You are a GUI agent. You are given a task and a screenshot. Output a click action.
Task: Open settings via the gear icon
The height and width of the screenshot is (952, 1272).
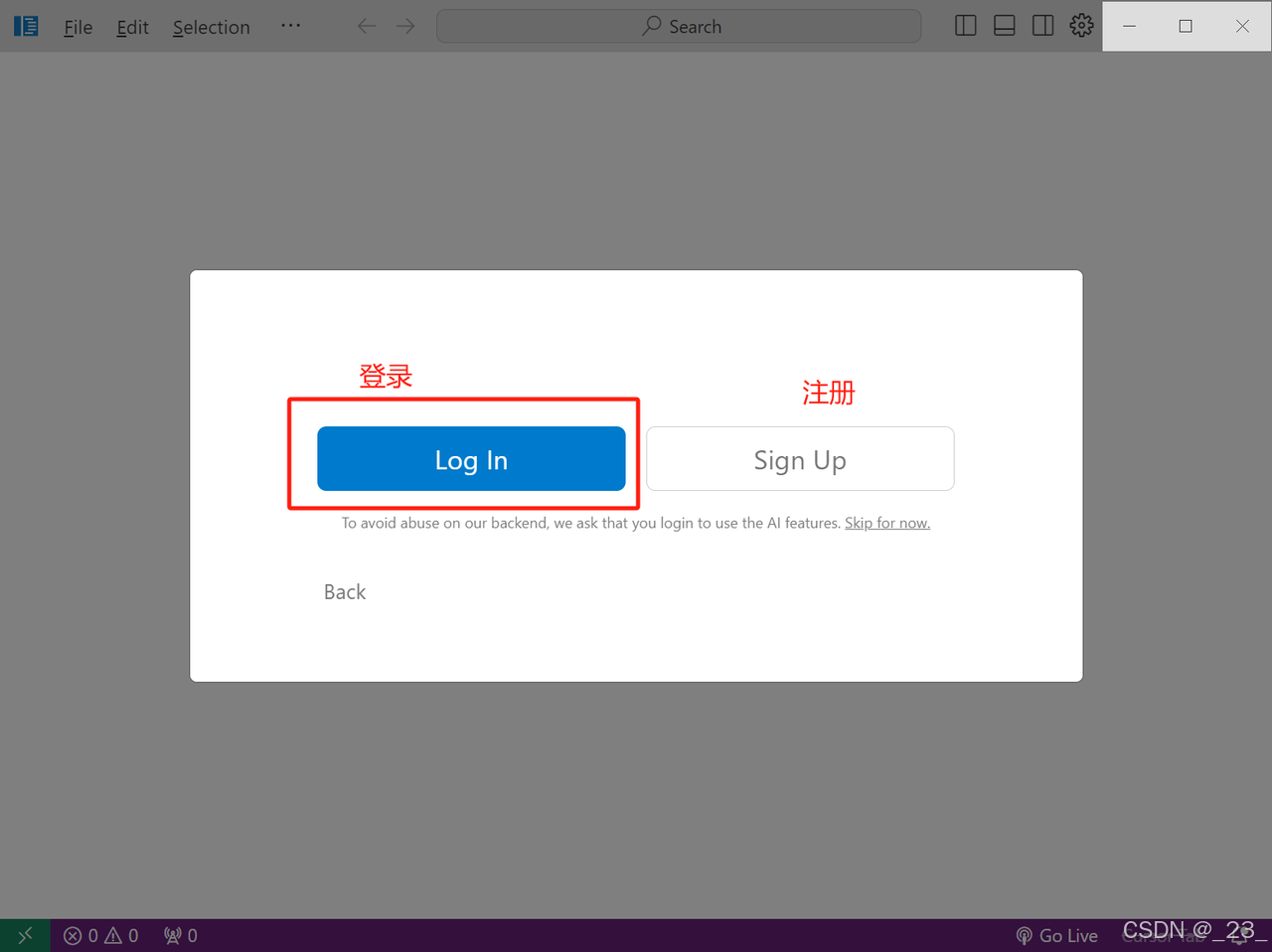(x=1081, y=26)
